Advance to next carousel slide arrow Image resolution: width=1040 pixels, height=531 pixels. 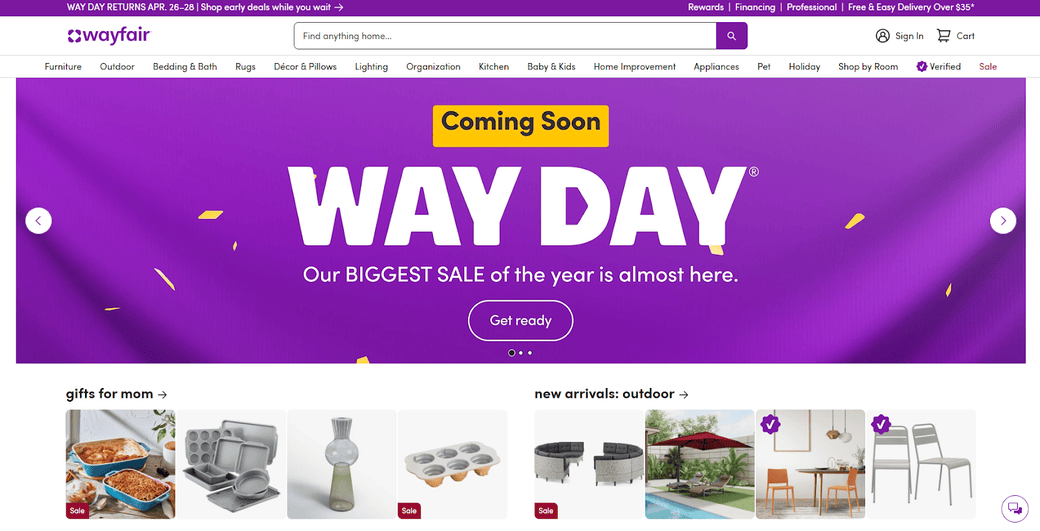click(1003, 221)
